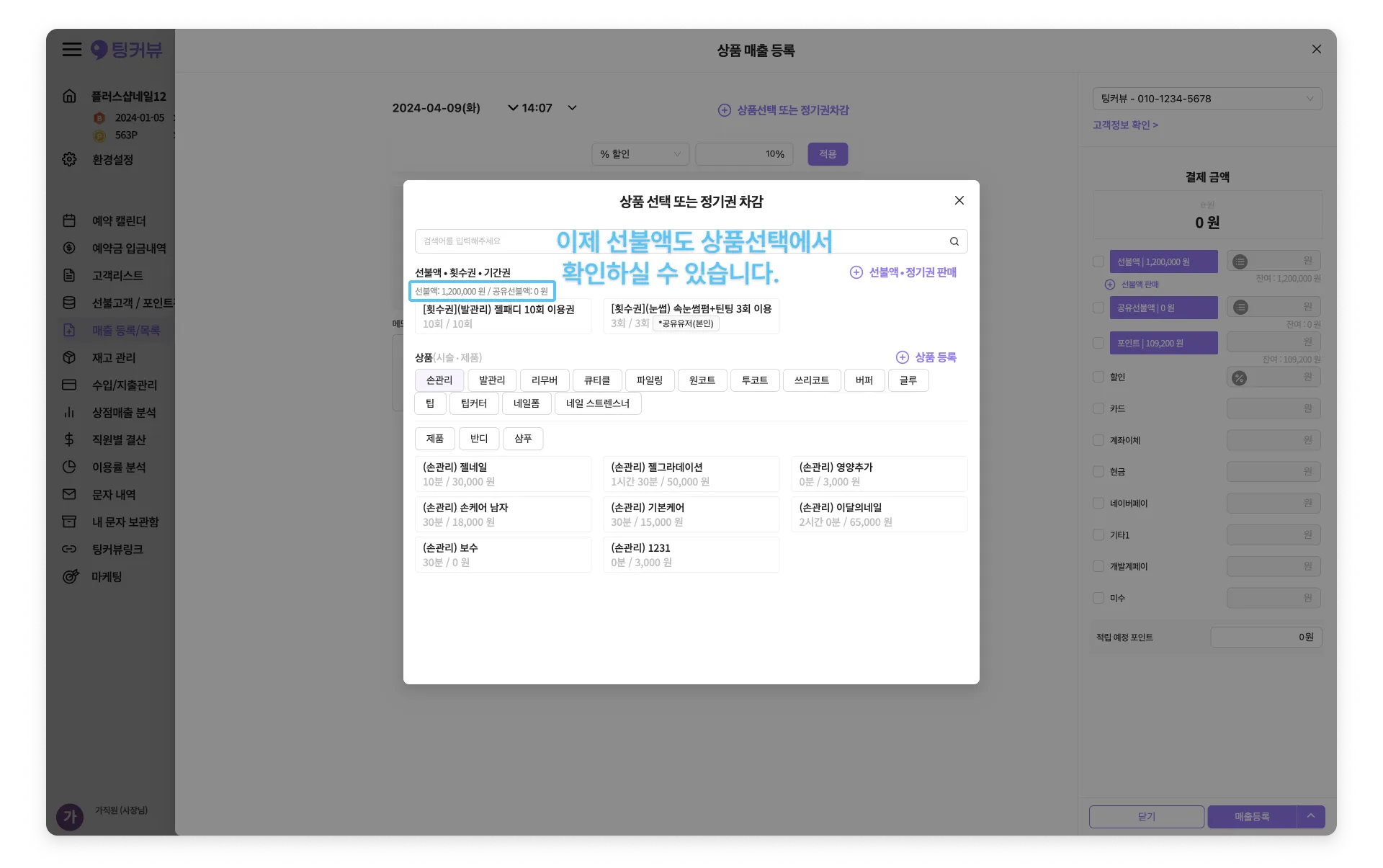Expand the arrow beside 매출등록 button
Screen dimensions: 1383x868
[1310, 816]
